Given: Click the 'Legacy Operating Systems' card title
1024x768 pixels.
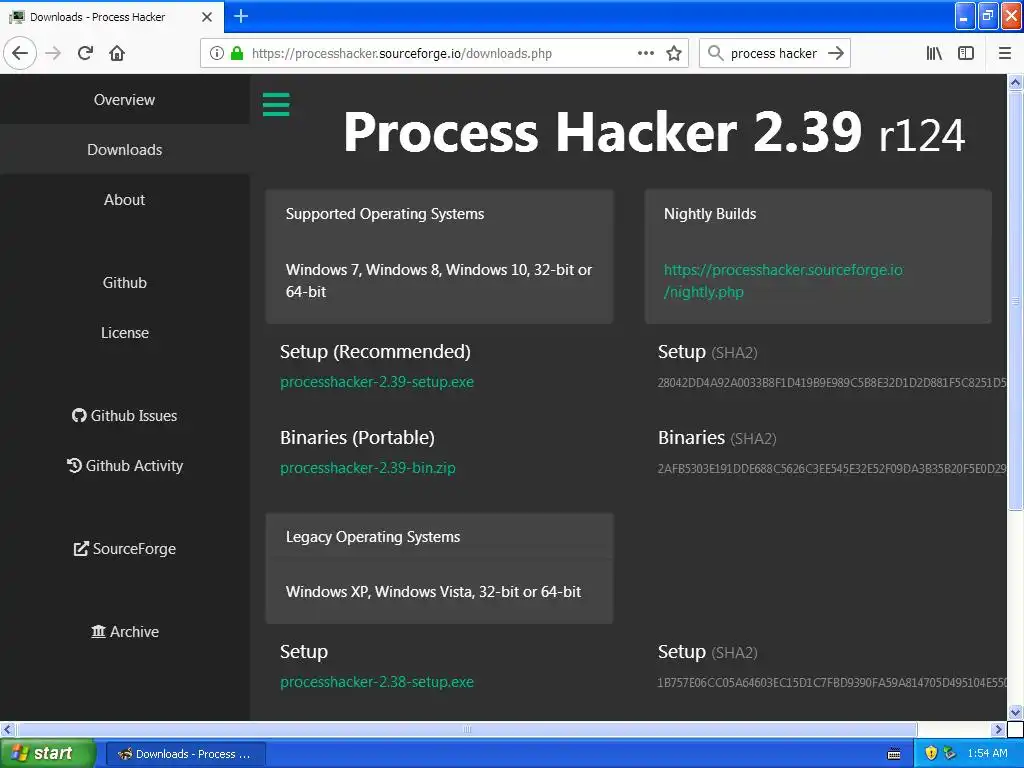Looking at the screenshot, I should 373,537.
